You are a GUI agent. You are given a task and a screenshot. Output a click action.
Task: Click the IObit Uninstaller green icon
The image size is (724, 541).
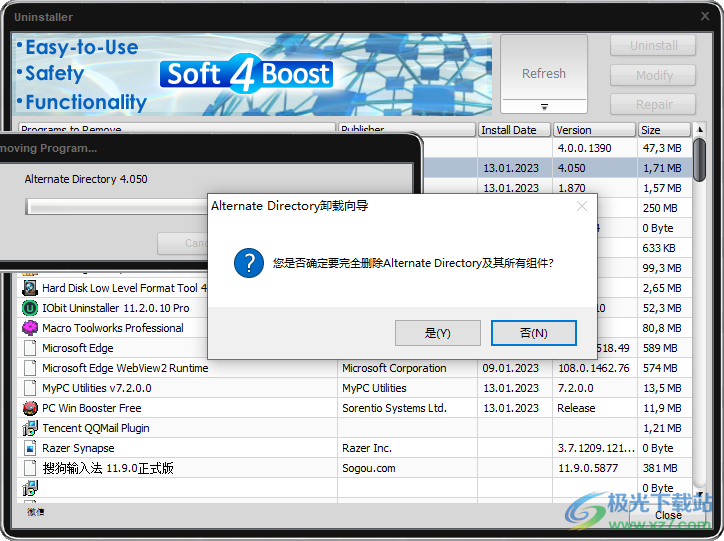tap(30, 308)
